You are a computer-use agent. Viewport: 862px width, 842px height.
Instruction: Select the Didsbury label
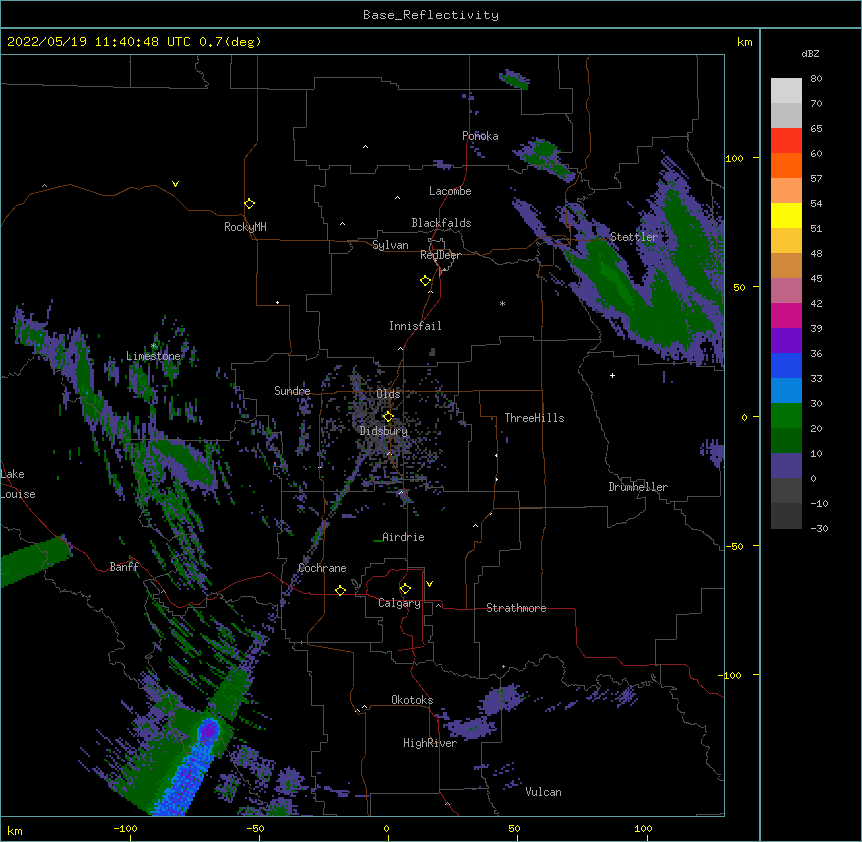click(x=384, y=431)
